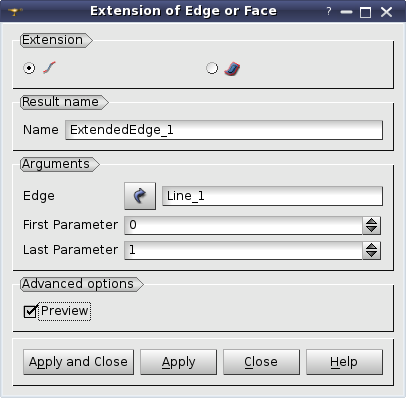Click the Name field containing ExtendedEdge_1
The image size is (406, 398).
[224, 130]
